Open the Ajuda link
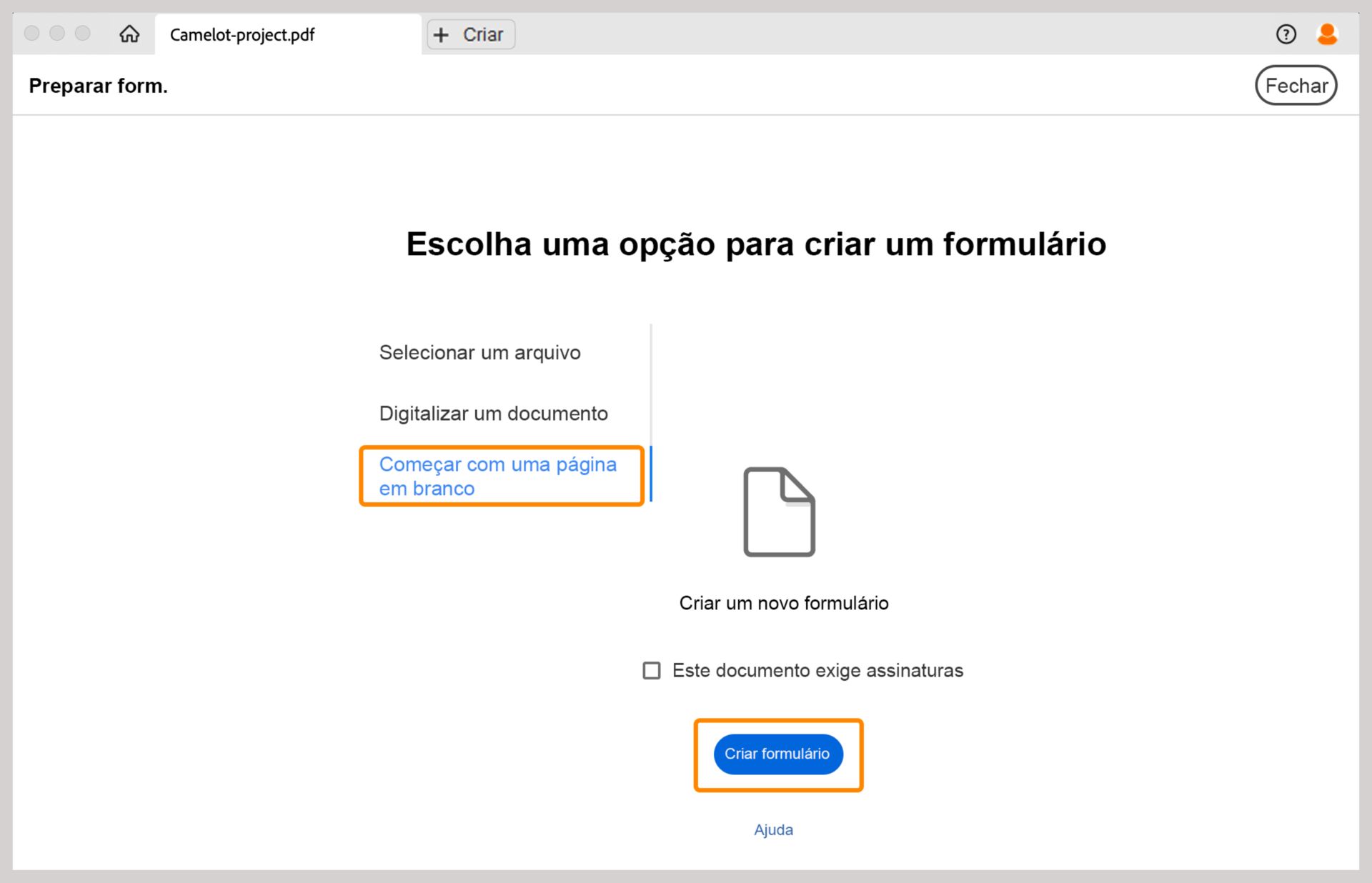Image resolution: width=1372 pixels, height=883 pixels. 774,829
